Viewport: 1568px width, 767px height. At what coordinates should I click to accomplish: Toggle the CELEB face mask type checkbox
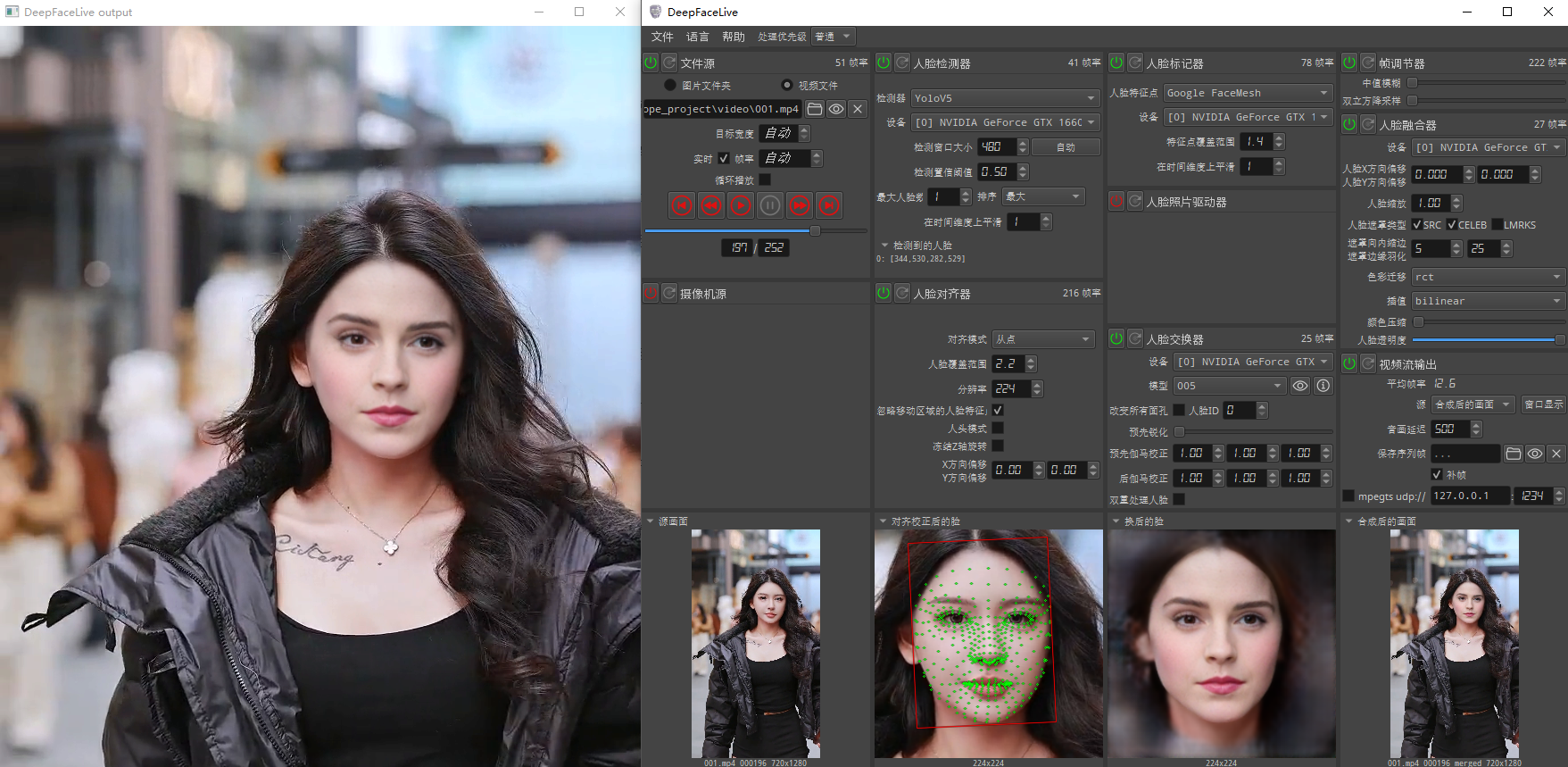point(1452,225)
